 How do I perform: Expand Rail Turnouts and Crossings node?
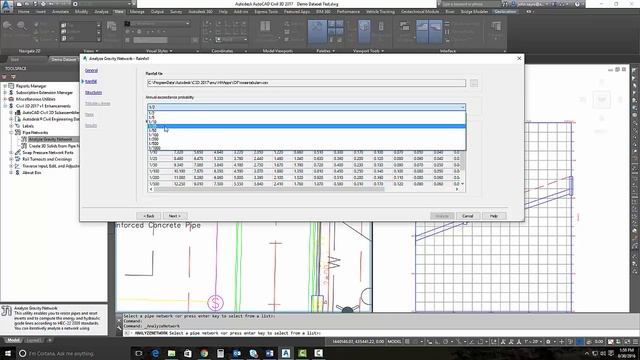[x=11, y=159]
